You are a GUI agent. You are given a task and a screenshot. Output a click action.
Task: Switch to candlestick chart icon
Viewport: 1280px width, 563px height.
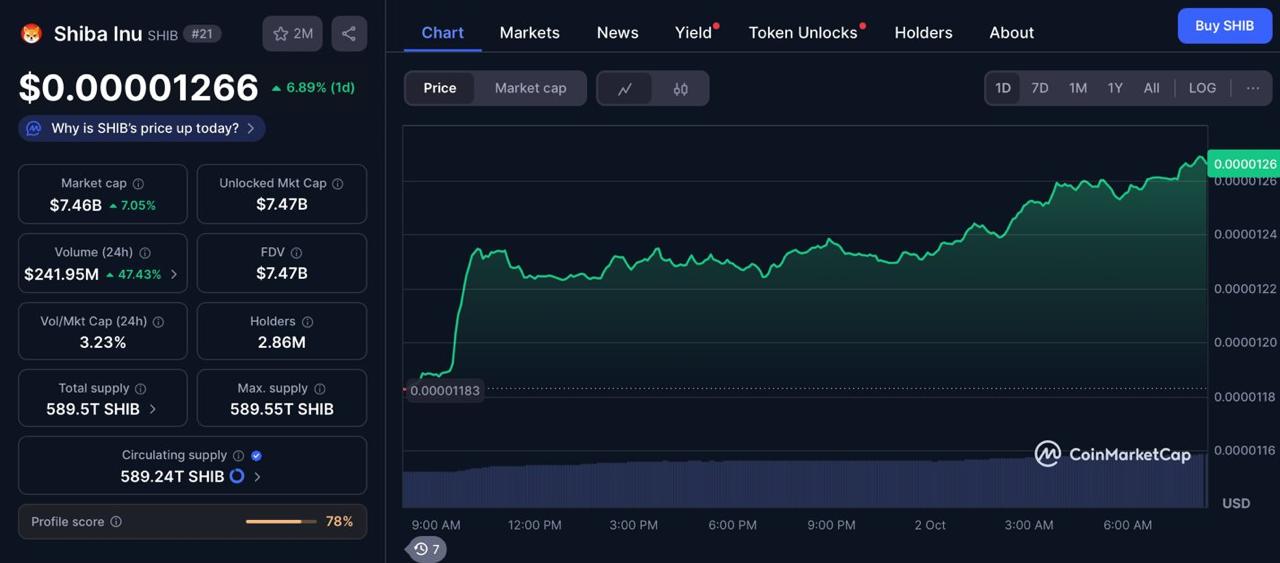pyautogui.click(x=681, y=89)
